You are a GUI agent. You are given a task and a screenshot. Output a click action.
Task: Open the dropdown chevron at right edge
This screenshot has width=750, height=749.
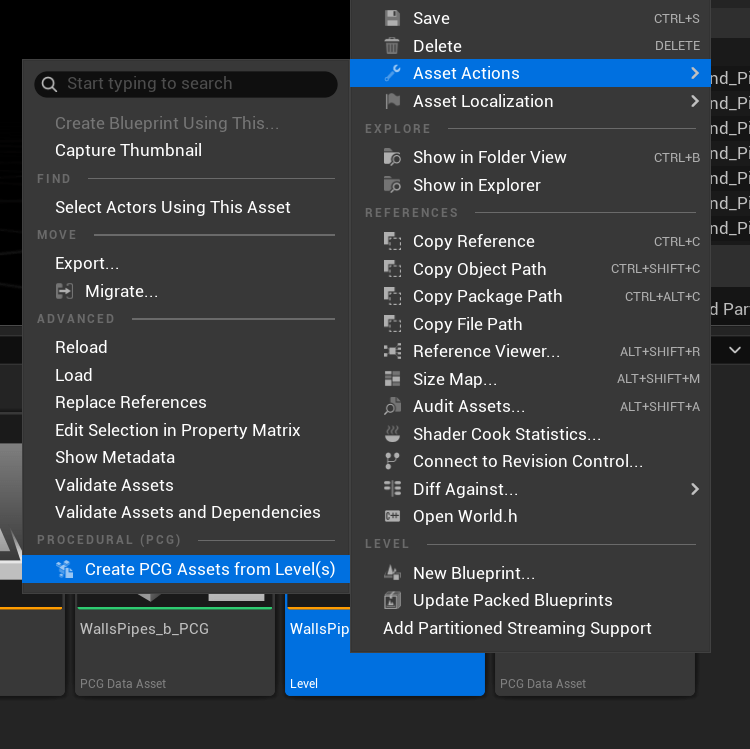coord(735,350)
